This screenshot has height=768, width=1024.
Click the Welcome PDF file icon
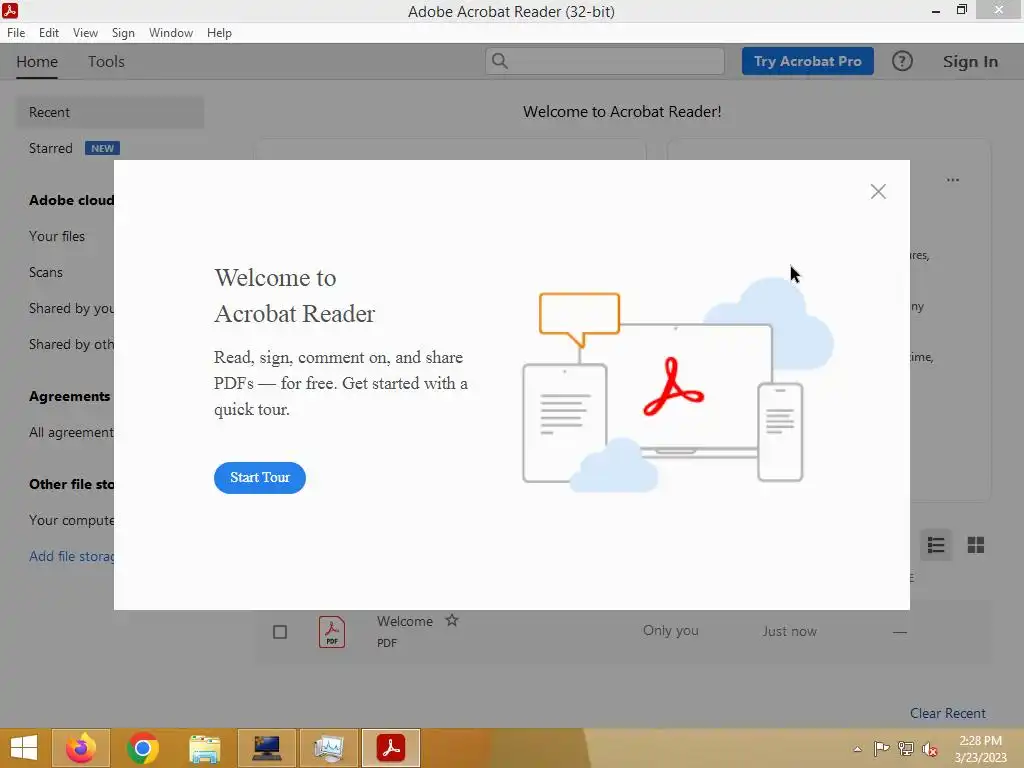[332, 632]
